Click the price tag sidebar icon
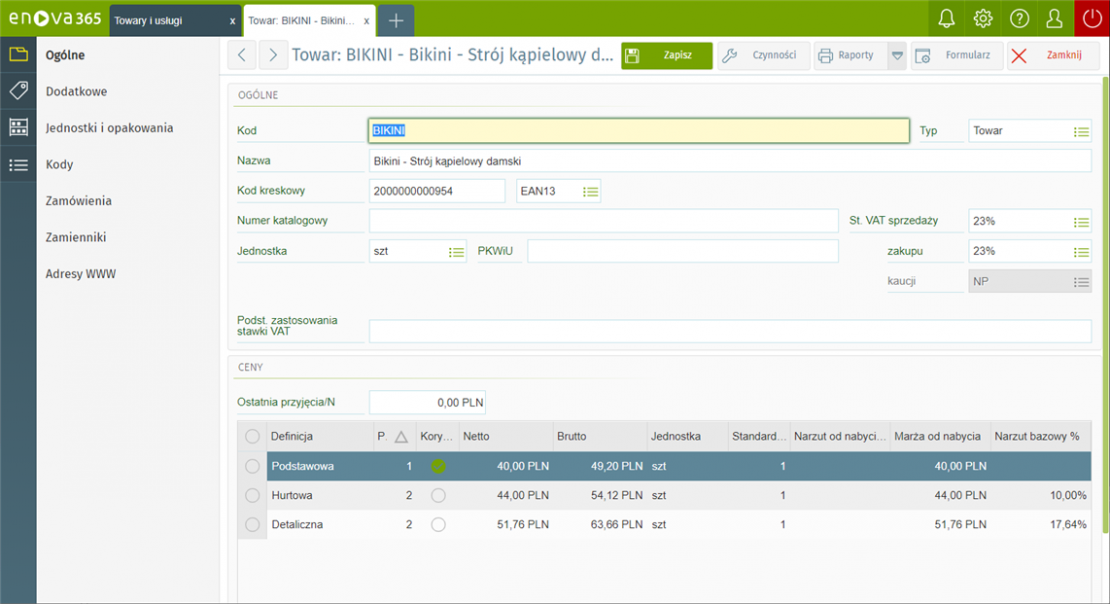The width and height of the screenshot is (1110, 604). point(18,91)
